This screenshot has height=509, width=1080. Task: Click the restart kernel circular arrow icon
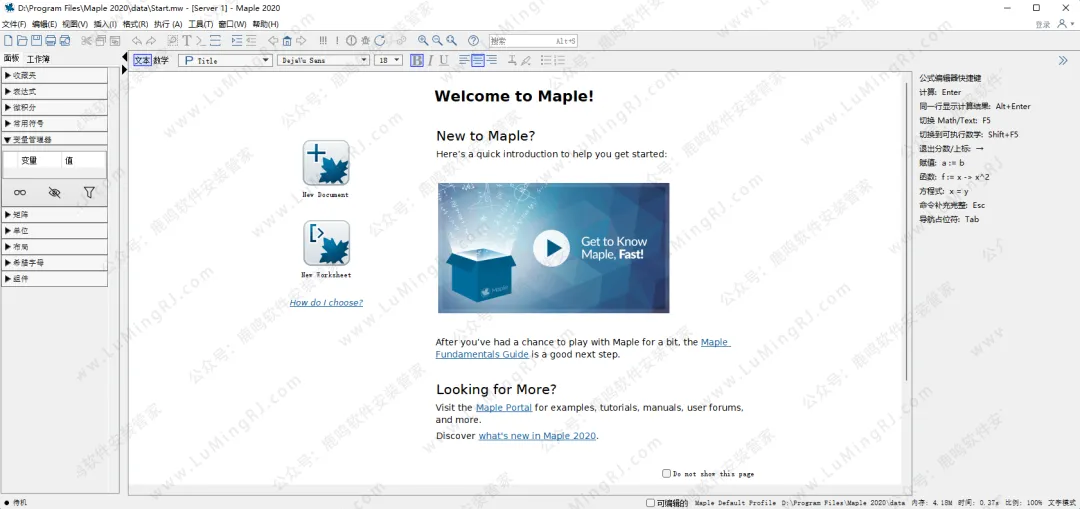(x=380, y=41)
